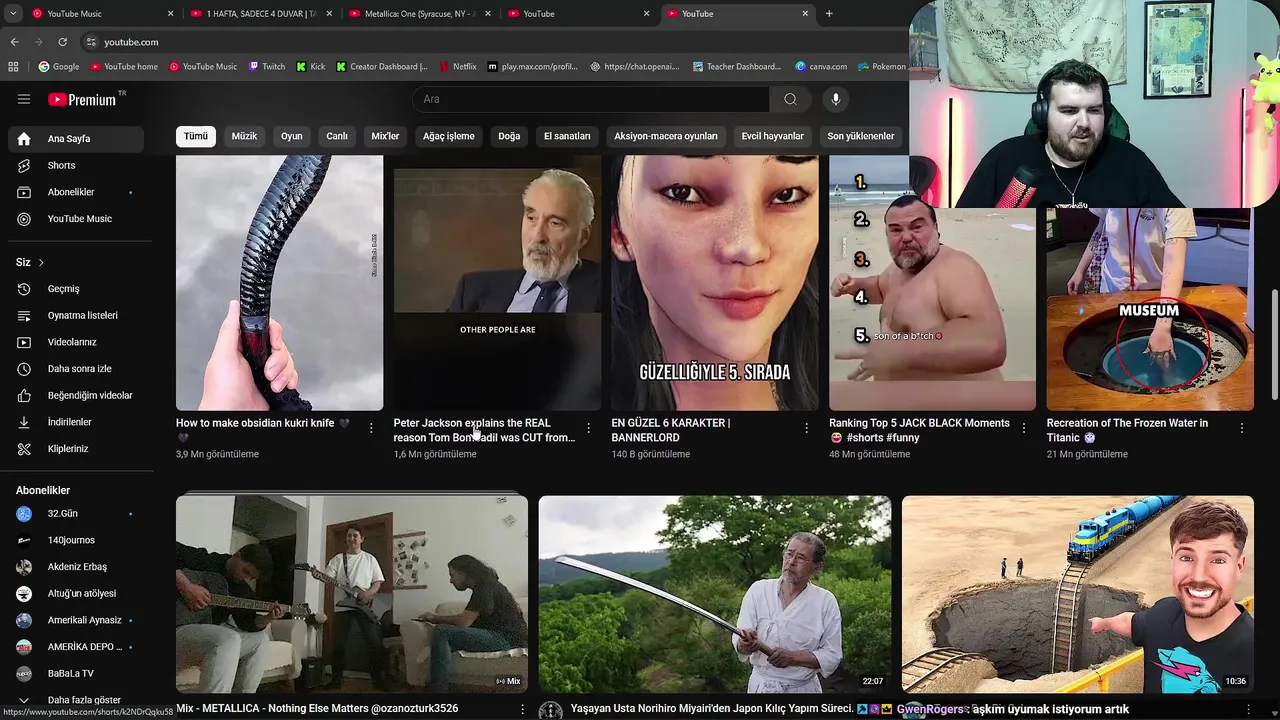
Task: Open options for BANNERLORD video
Action: click(806, 428)
